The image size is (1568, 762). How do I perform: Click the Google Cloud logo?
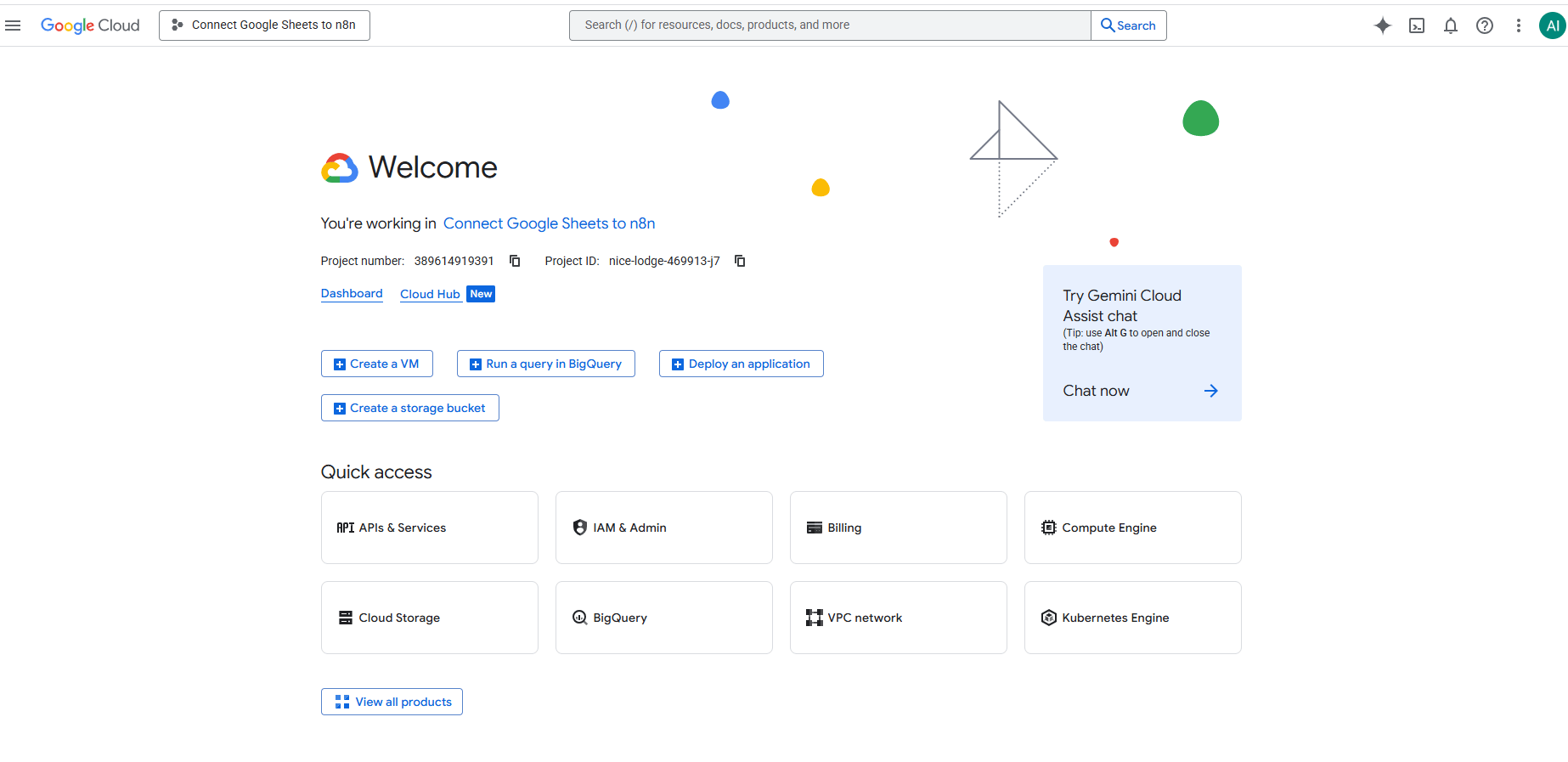click(90, 25)
